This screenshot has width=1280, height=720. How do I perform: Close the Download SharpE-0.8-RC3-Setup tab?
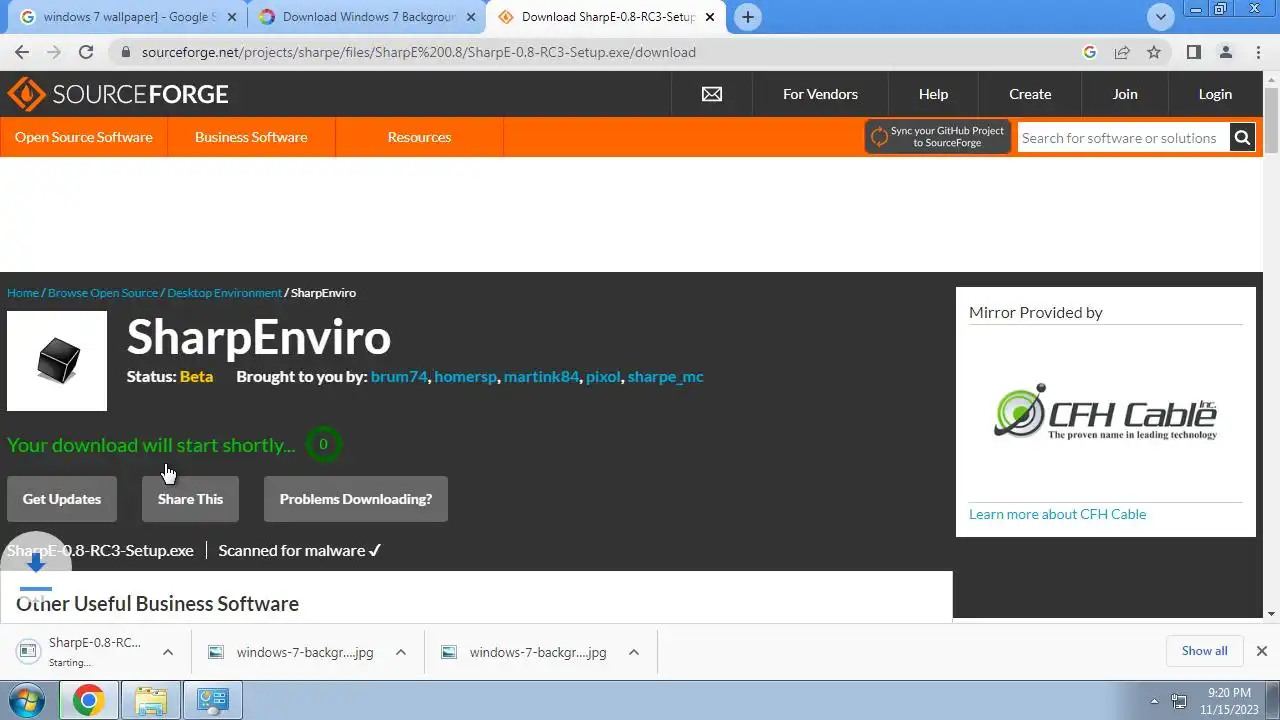click(x=710, y=17)
